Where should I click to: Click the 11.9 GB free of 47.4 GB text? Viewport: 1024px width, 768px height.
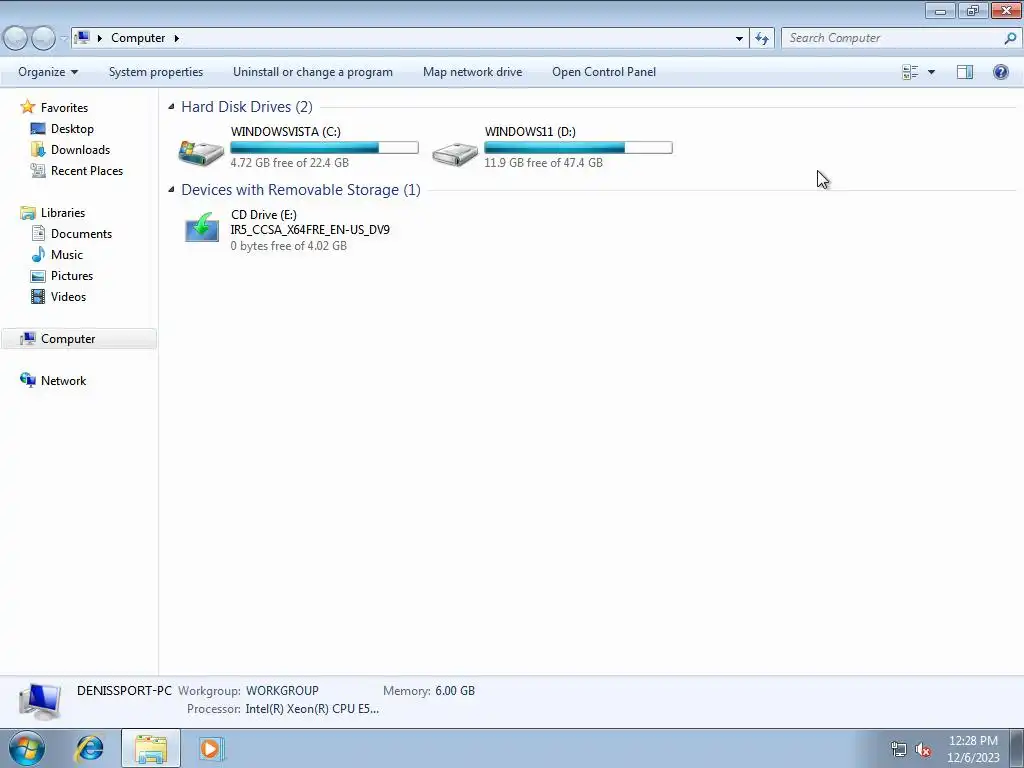click(543, 163)
